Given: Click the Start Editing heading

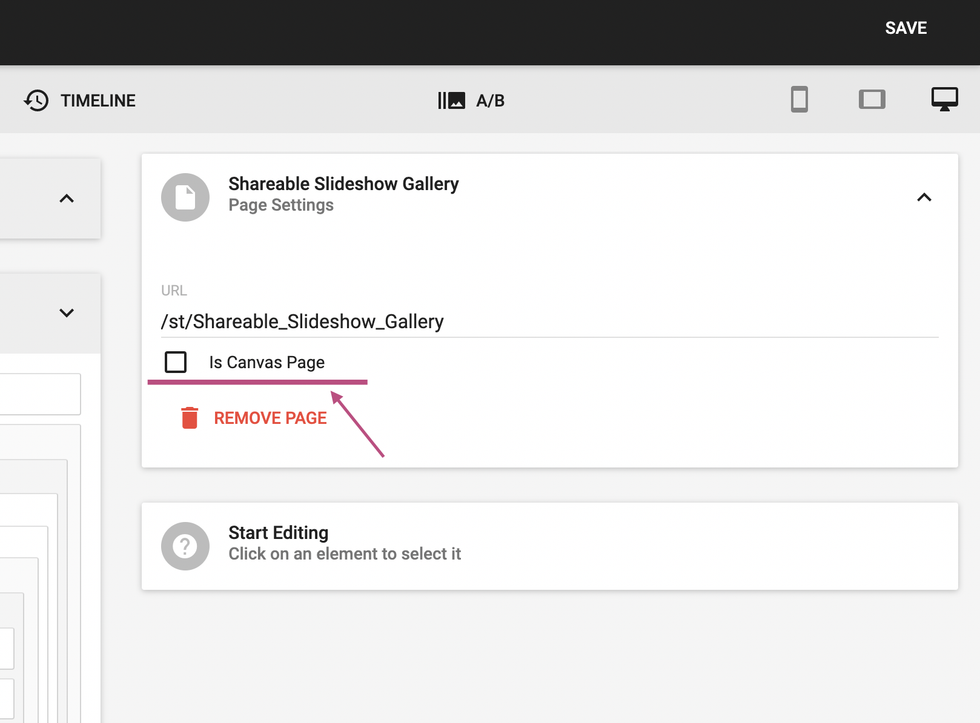Looking at the screenshot, I should 278,533.
